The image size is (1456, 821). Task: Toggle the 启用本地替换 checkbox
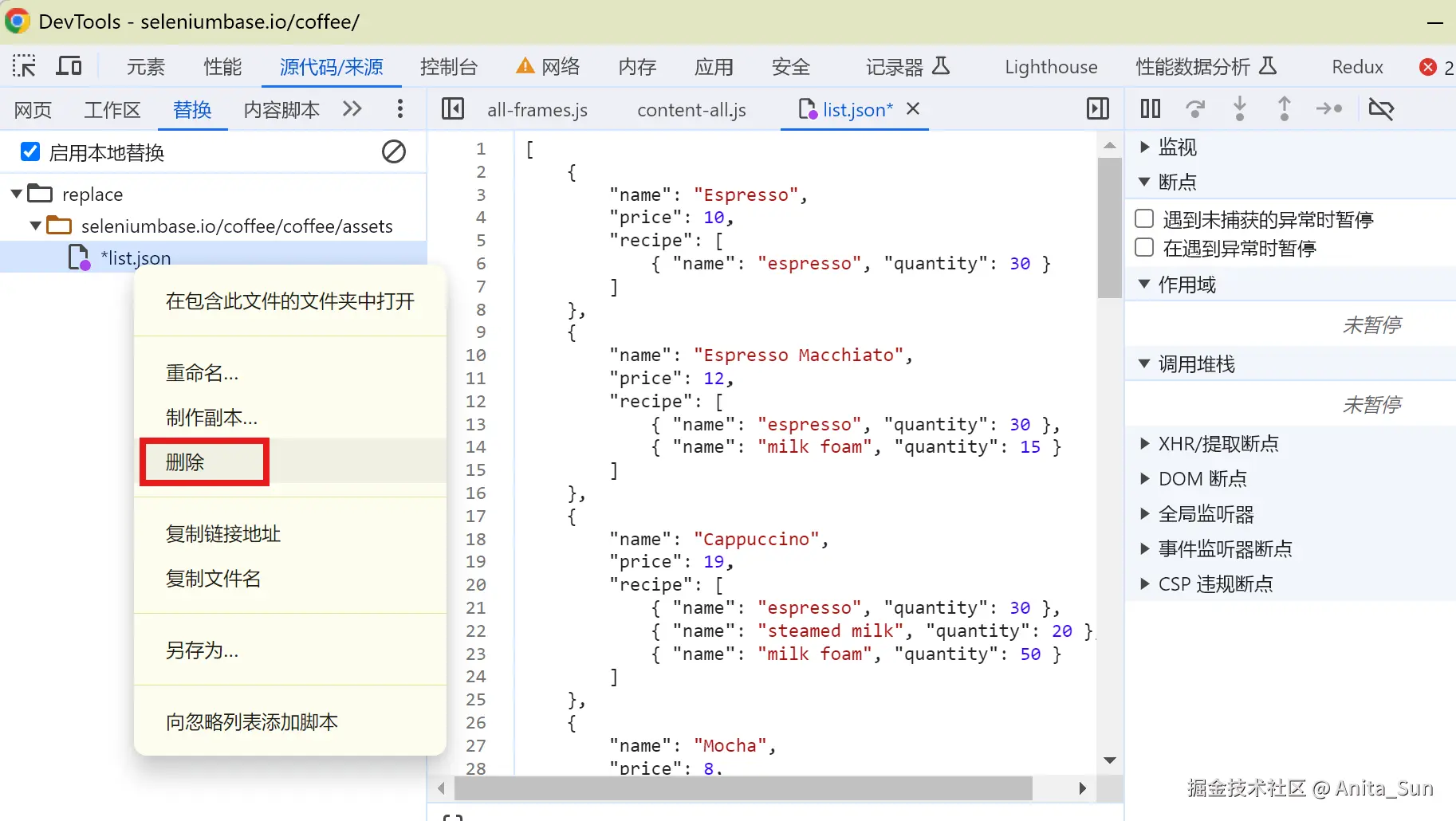point(30,151)
